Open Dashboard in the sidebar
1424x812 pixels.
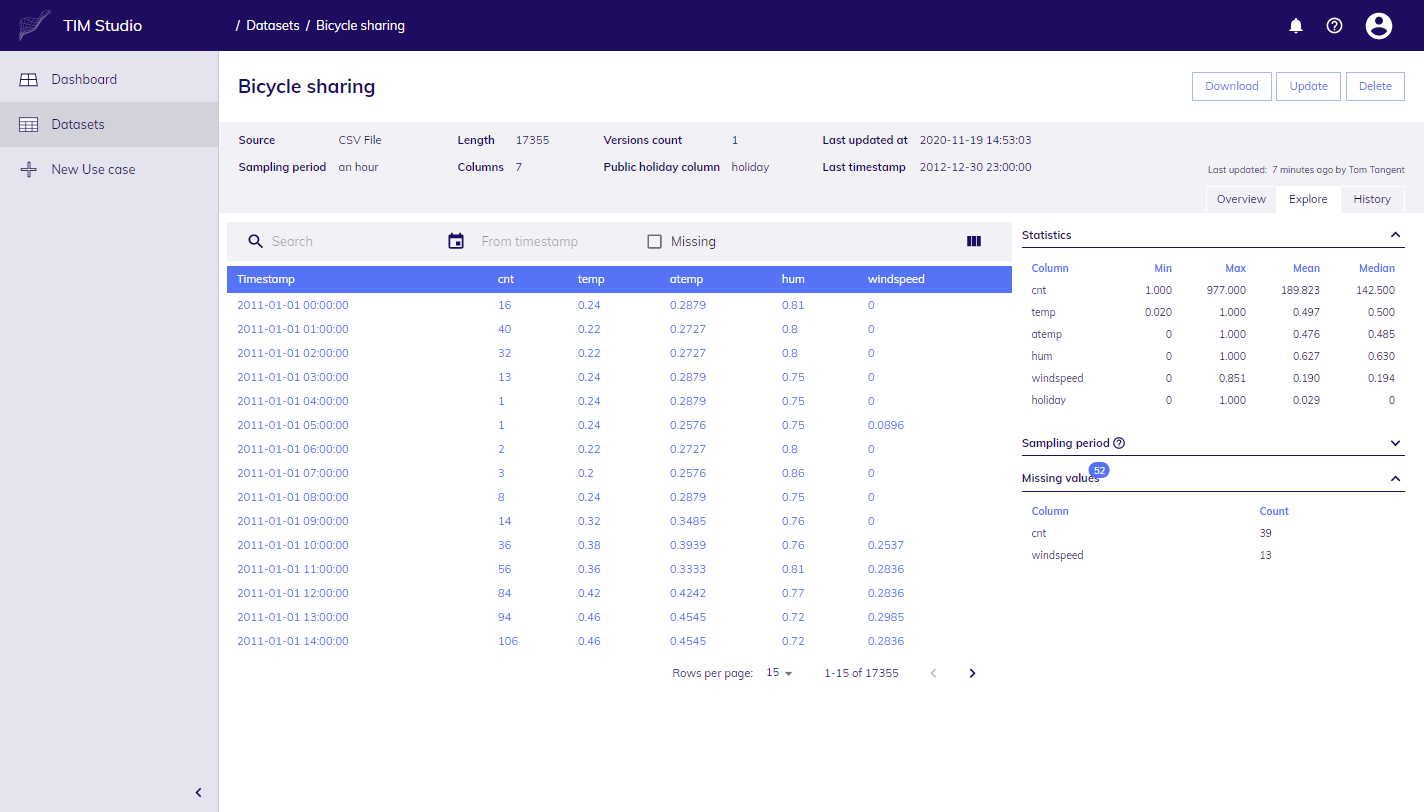click(109, 79)
